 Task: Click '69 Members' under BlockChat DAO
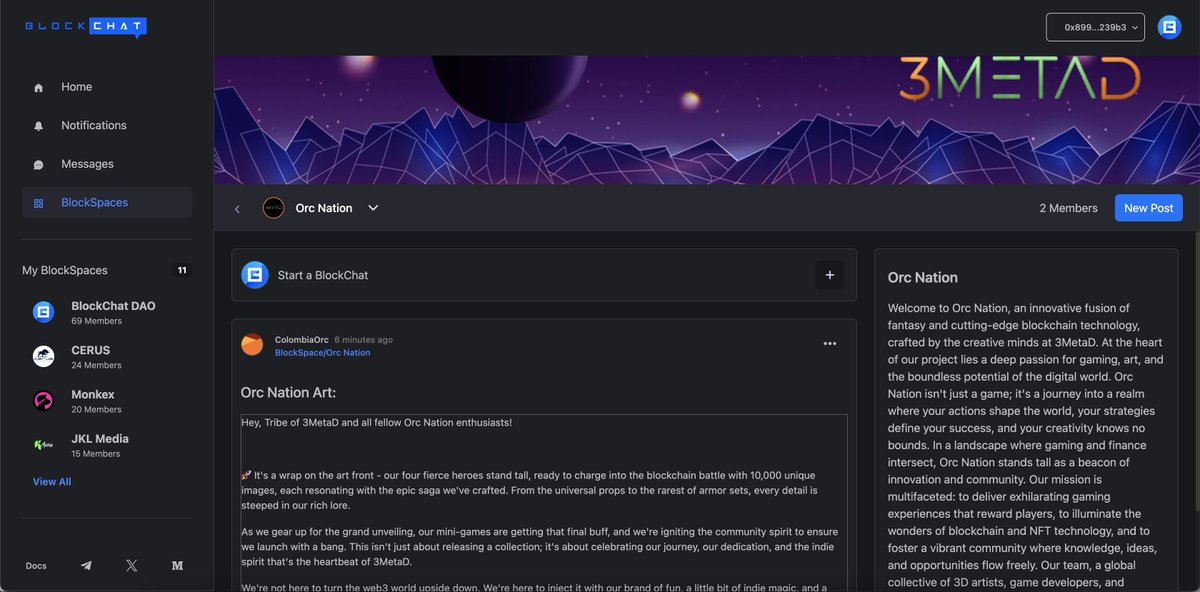96,321
